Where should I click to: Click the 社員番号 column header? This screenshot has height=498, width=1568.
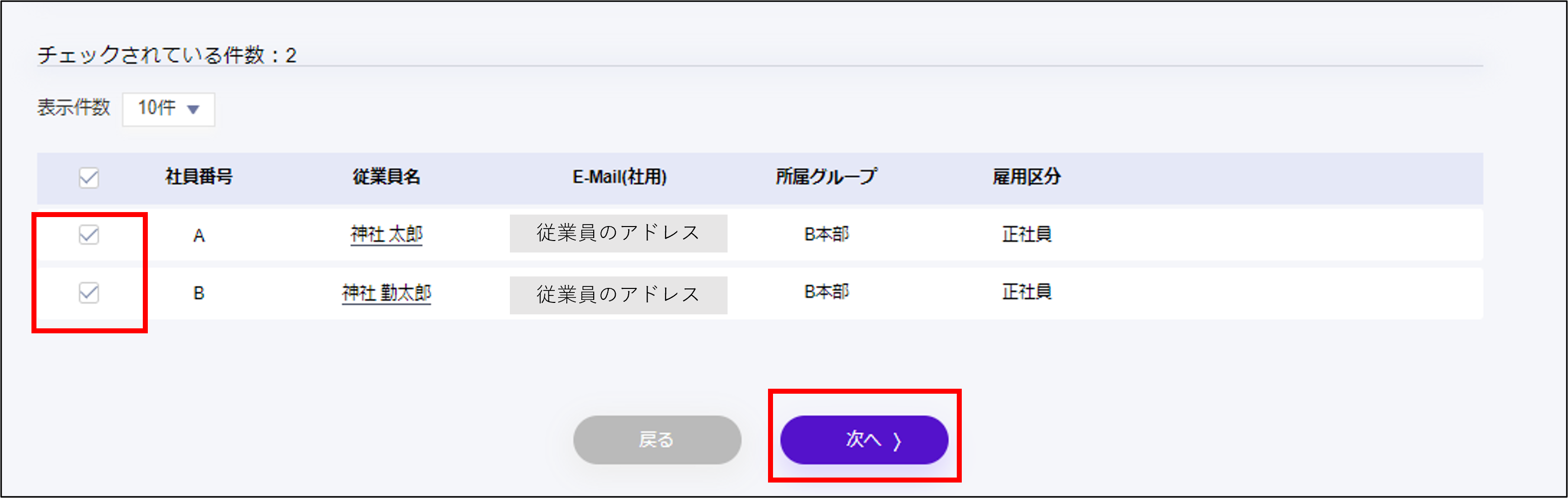click(x=199, y=177)
